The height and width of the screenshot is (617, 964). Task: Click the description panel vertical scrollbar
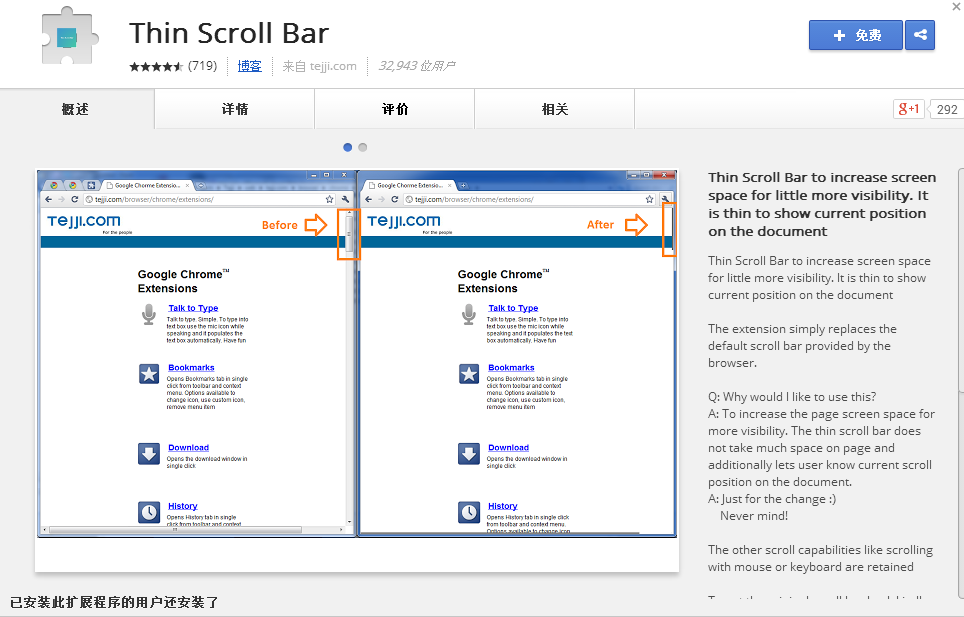click(960, 382)
